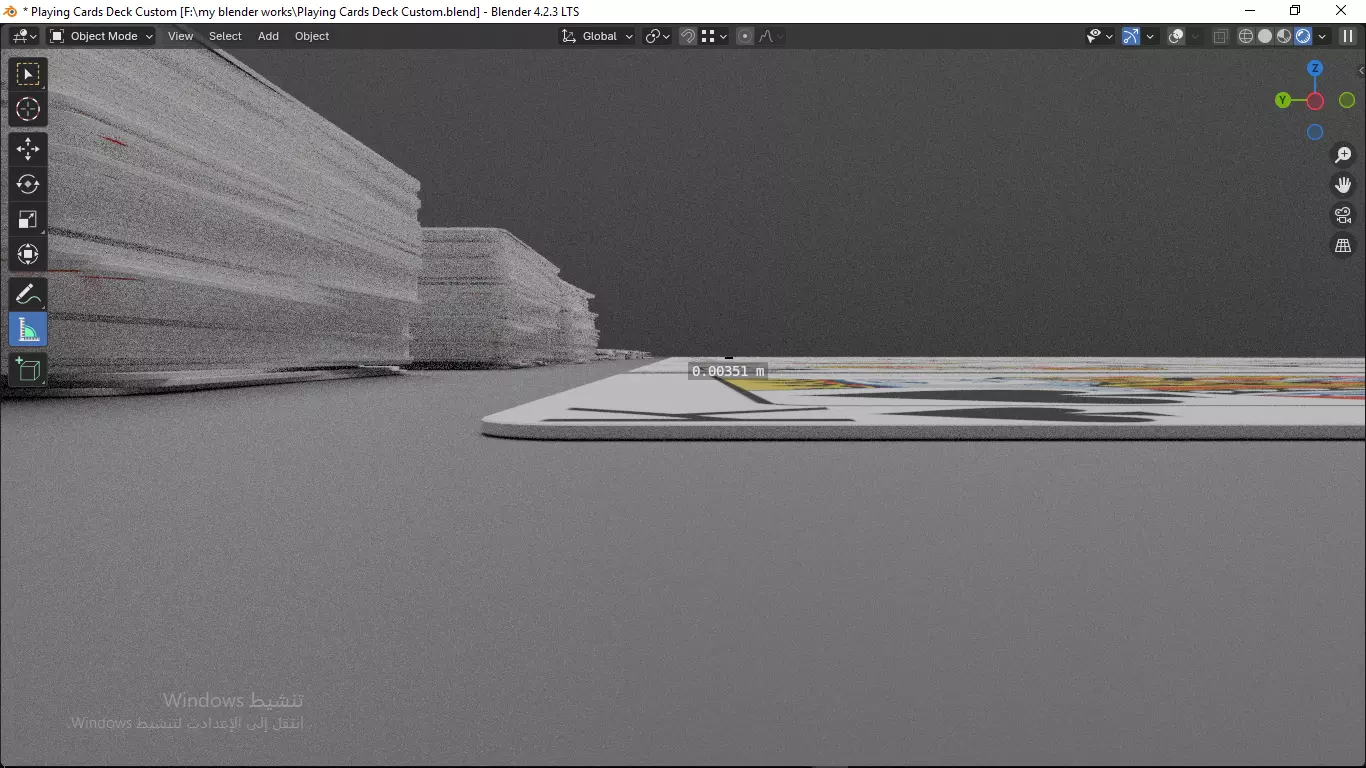Switch to Wireframe viewport shading
This screenshot has height=768, width=1366.
click(x=1246, y=36)
